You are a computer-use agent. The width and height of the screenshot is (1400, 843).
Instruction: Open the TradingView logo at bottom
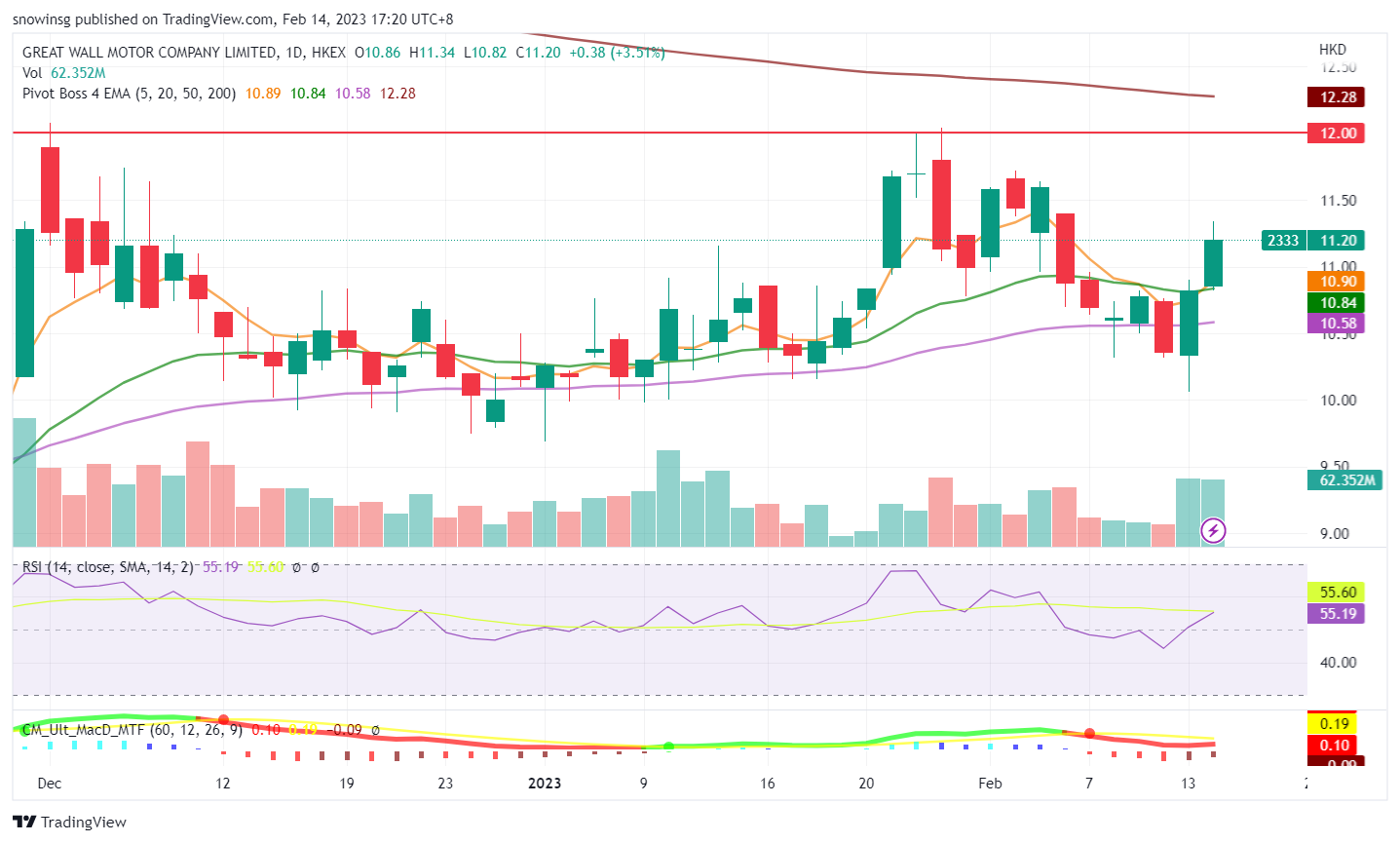coord(71,822)
